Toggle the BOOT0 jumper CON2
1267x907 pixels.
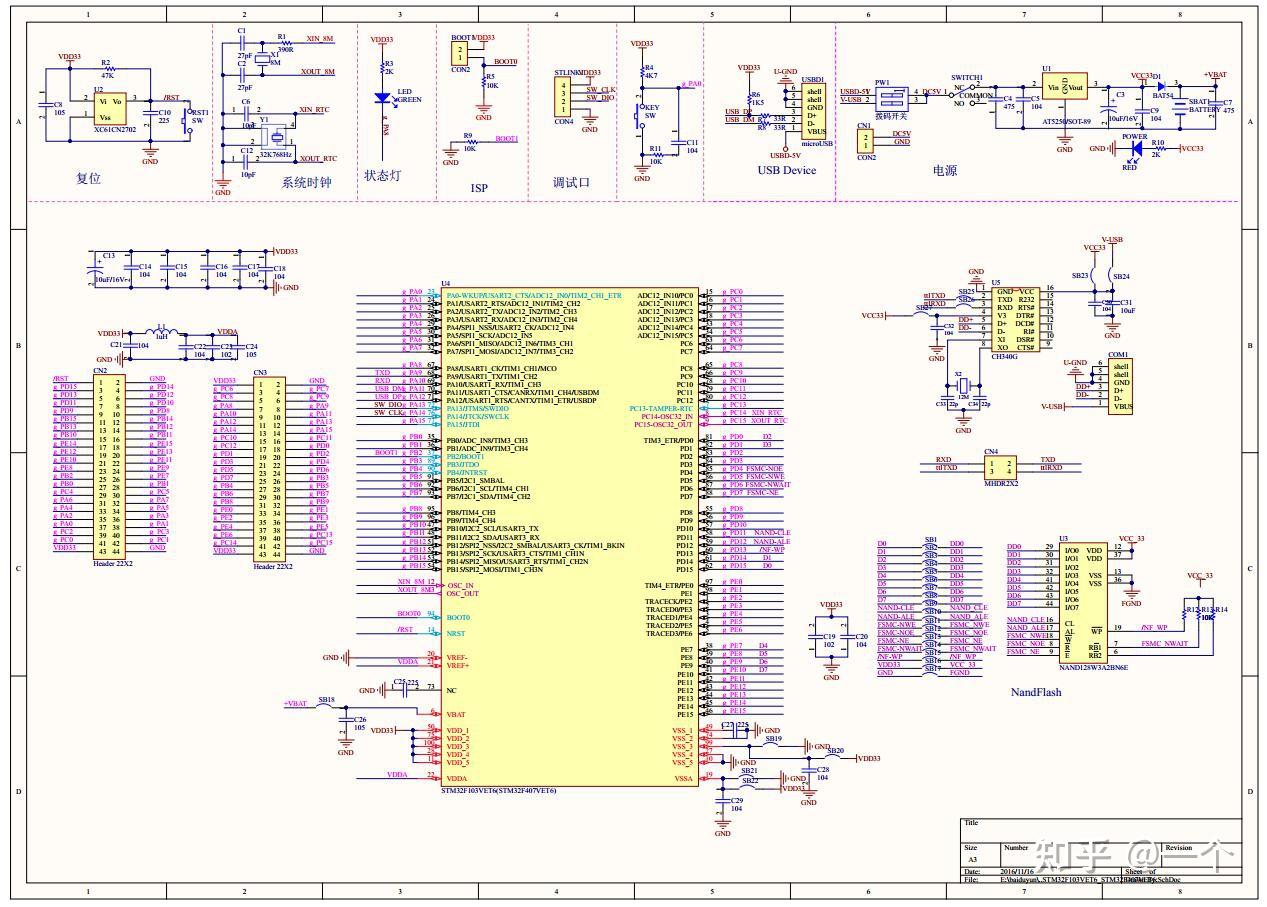pos(461,55)
